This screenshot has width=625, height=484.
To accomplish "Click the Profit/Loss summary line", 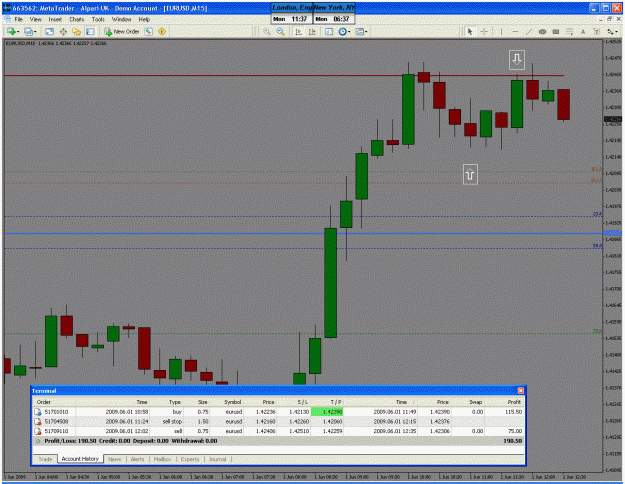I will click(279, 441).
